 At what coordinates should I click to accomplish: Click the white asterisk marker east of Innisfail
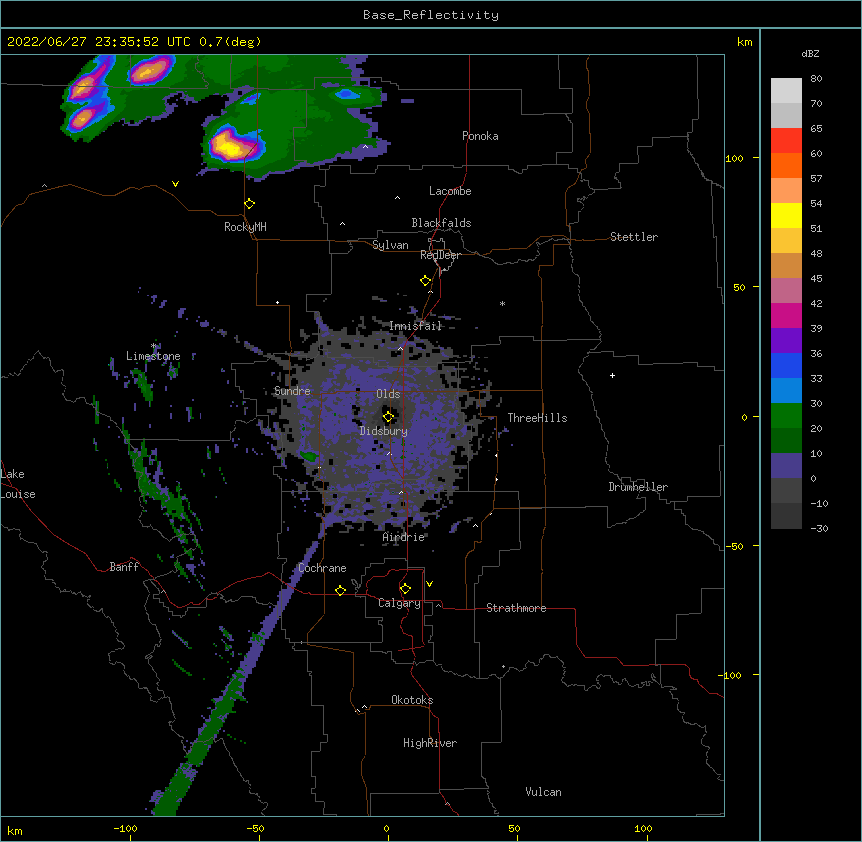point(502,303)
